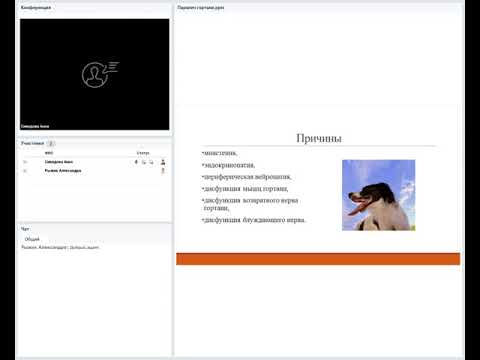480x360 pixels.
Task: Click the bullet 'дисфункция возвратного нерва гортани'
Action: [x=250, y=204]
